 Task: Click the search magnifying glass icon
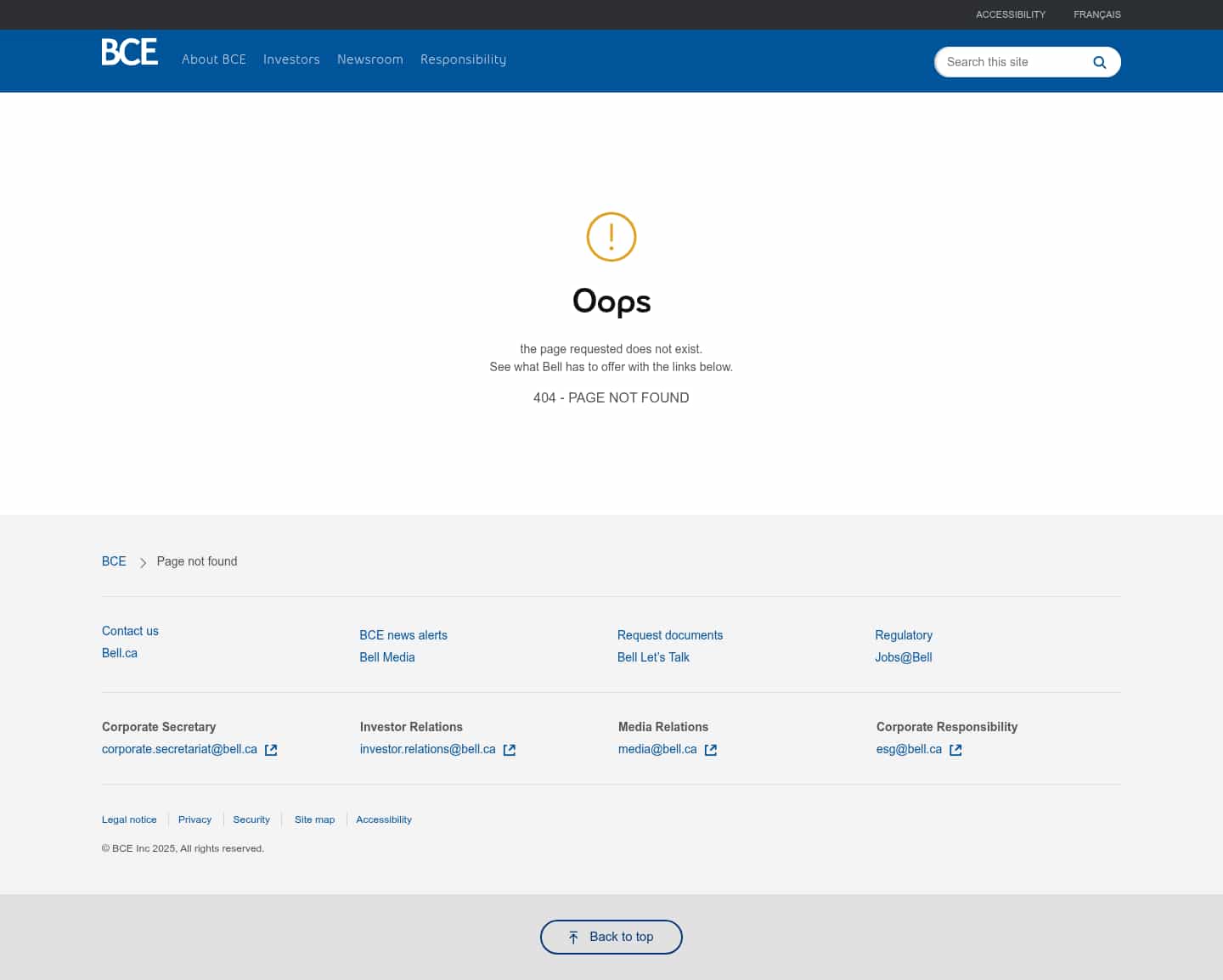pos(1099,62)
